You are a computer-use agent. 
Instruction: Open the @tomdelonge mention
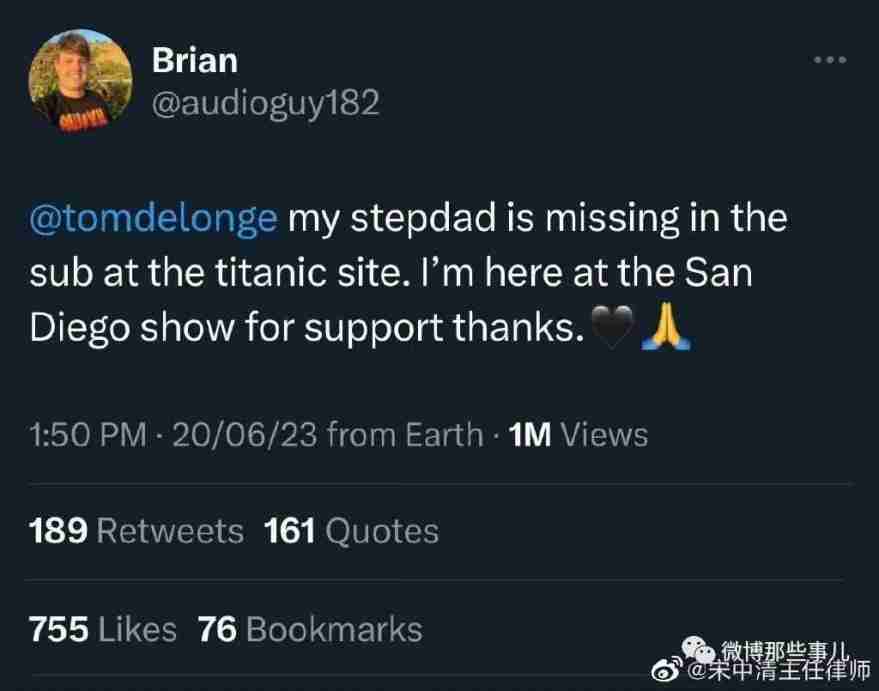click(154, 219)
